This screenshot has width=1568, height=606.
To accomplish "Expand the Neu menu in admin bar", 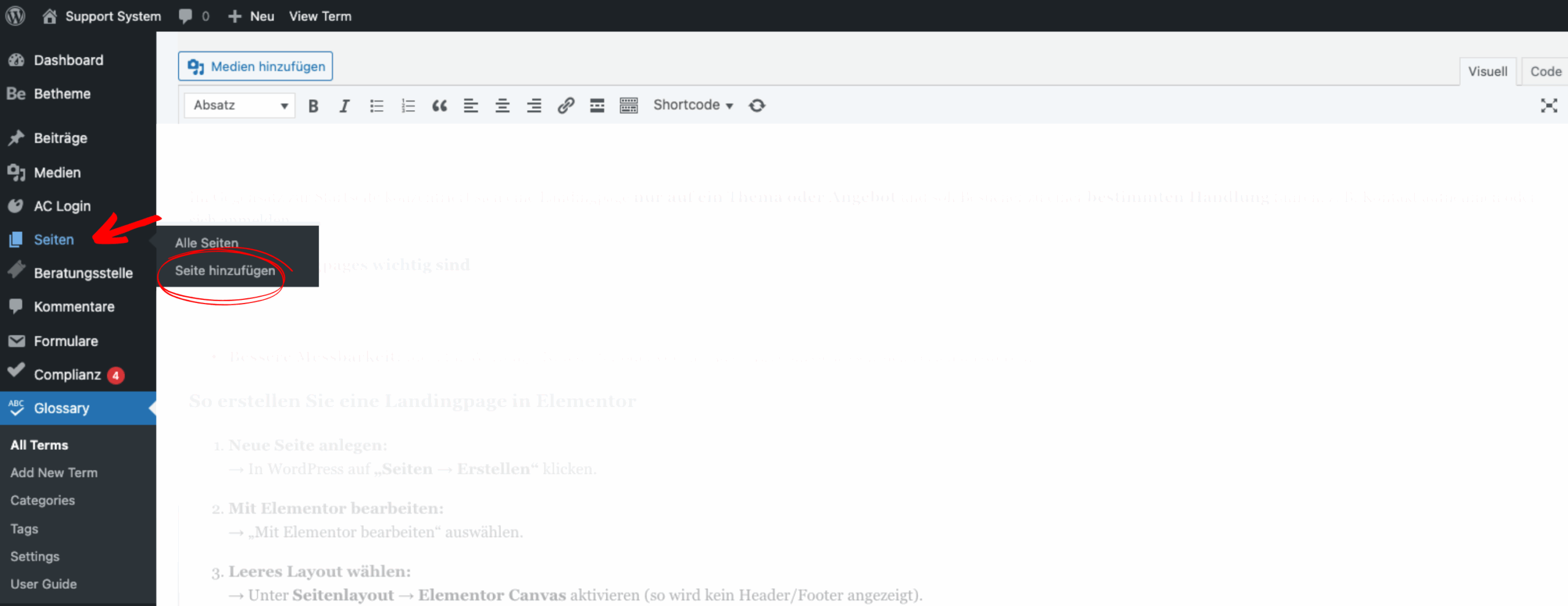I will pos(250,15).
